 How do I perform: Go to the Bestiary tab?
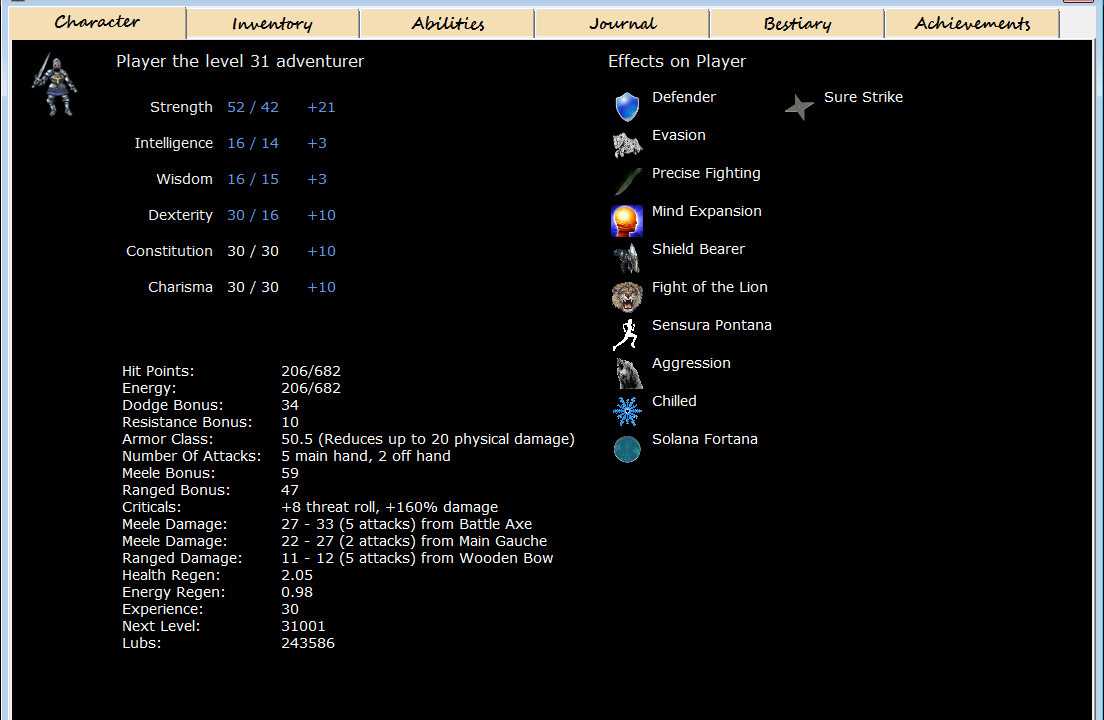797,24
